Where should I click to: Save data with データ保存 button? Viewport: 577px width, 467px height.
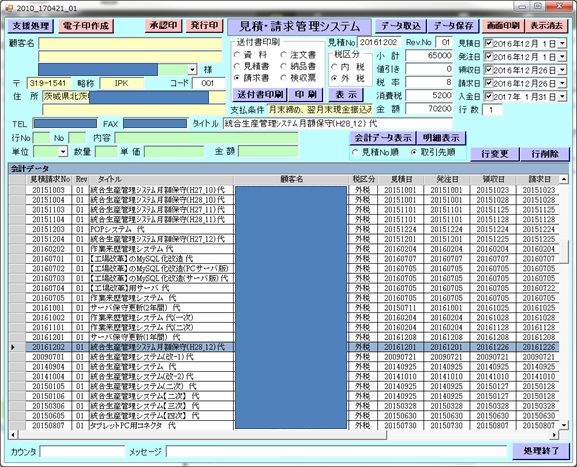tap(453, 26)
